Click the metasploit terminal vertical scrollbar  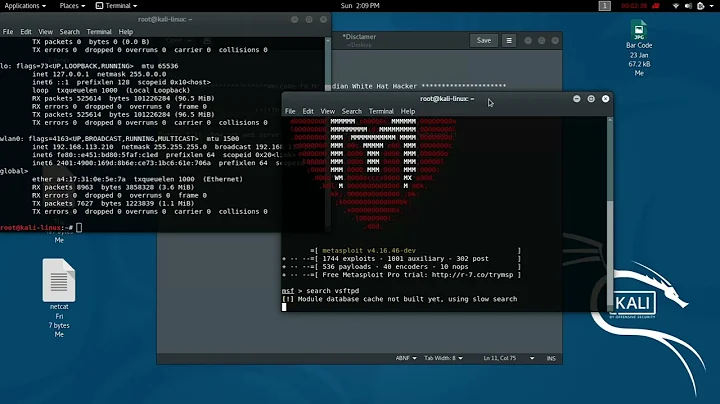click(x=610, y=213)
